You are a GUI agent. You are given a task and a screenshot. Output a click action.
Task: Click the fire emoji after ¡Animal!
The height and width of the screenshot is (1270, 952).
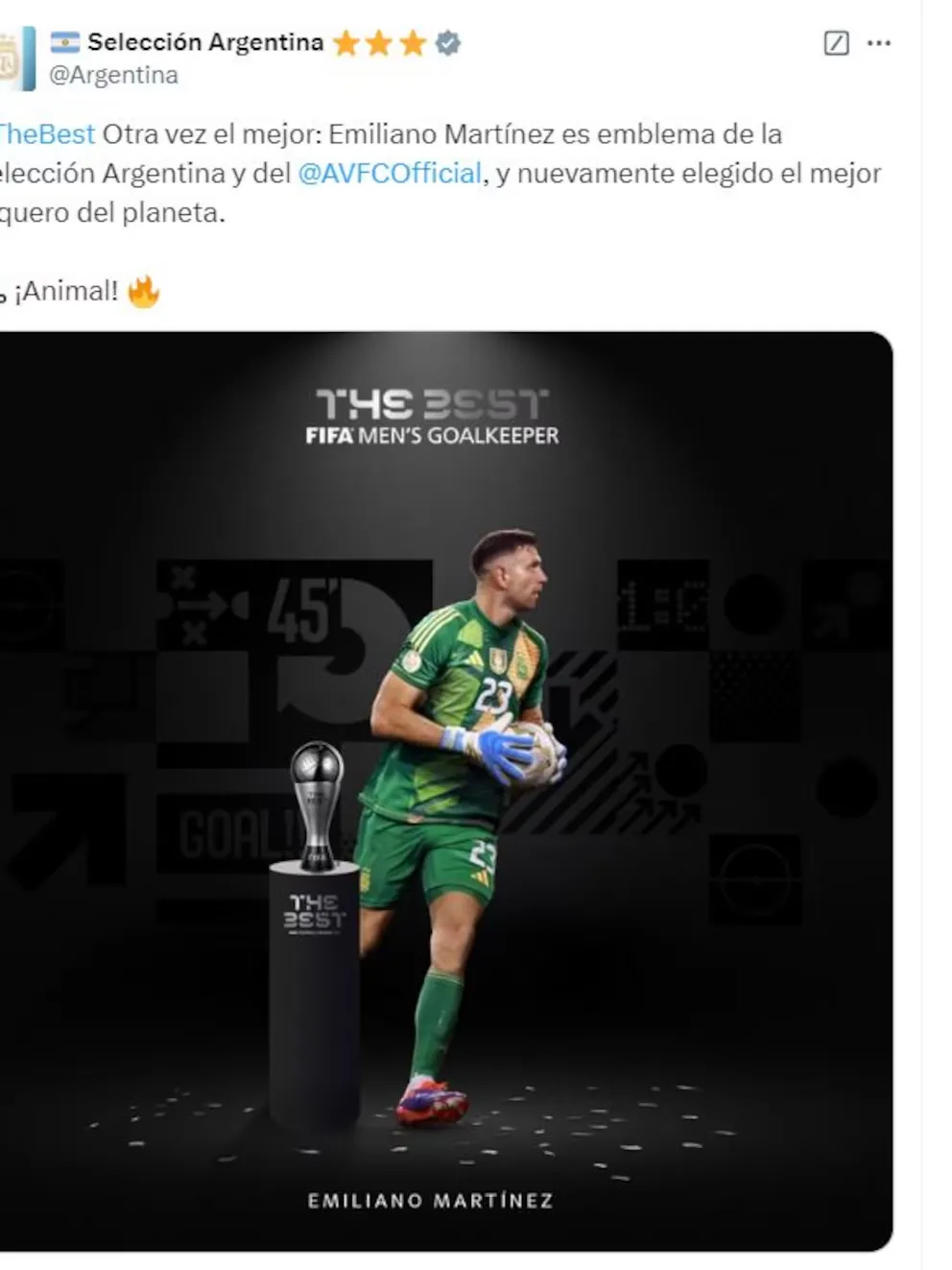point(143,291)
